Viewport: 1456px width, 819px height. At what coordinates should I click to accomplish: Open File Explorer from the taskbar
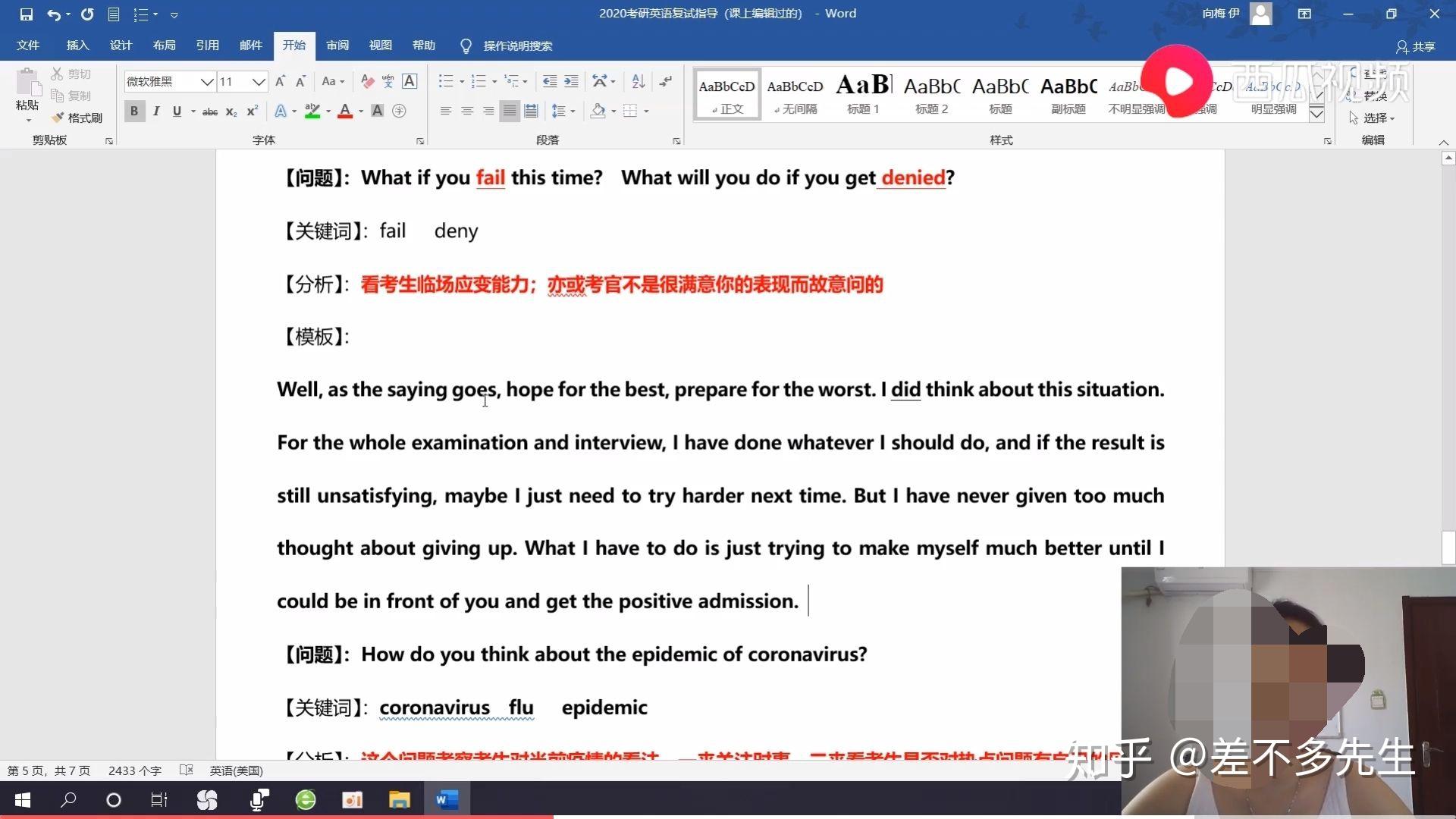pos(399,800)
